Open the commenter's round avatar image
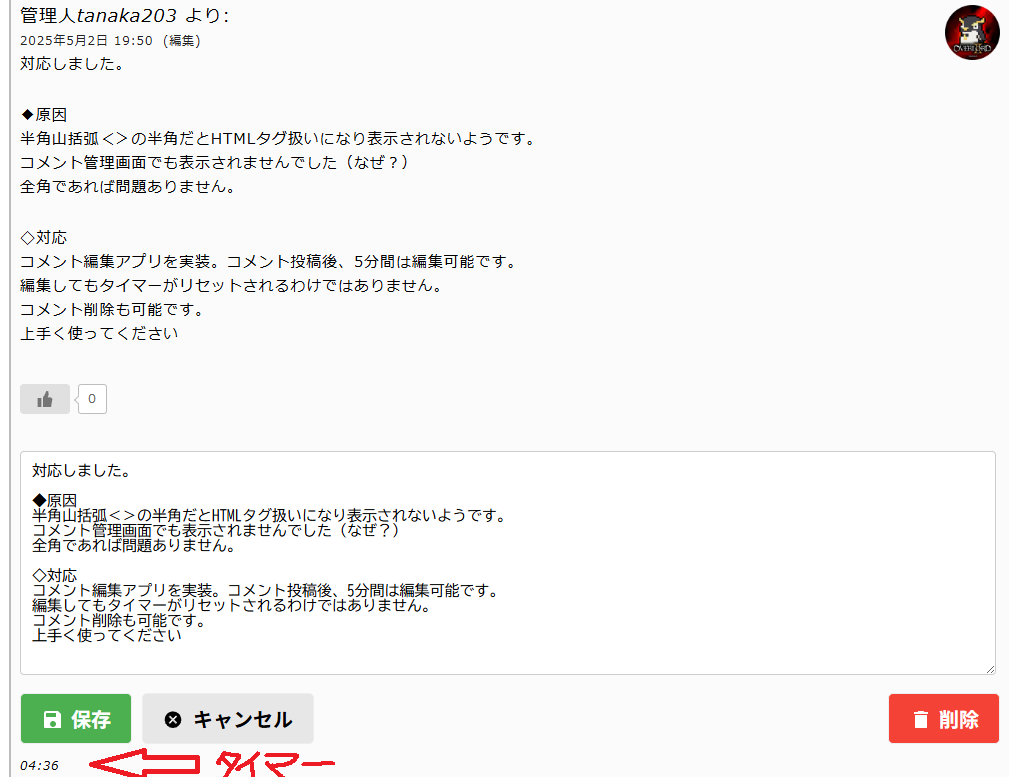 point(972,33)
